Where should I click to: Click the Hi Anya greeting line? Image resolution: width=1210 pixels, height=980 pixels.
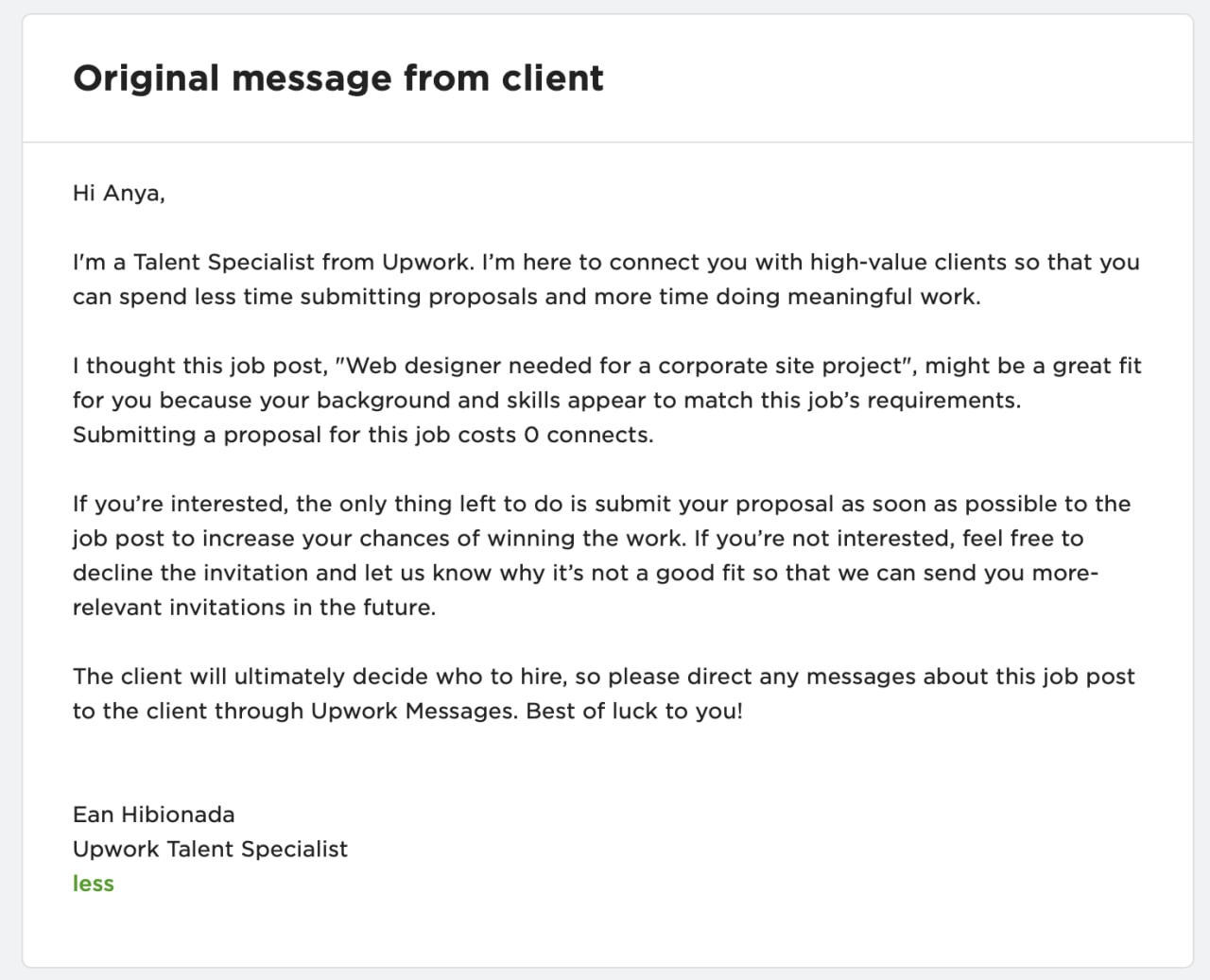[119, 195]
